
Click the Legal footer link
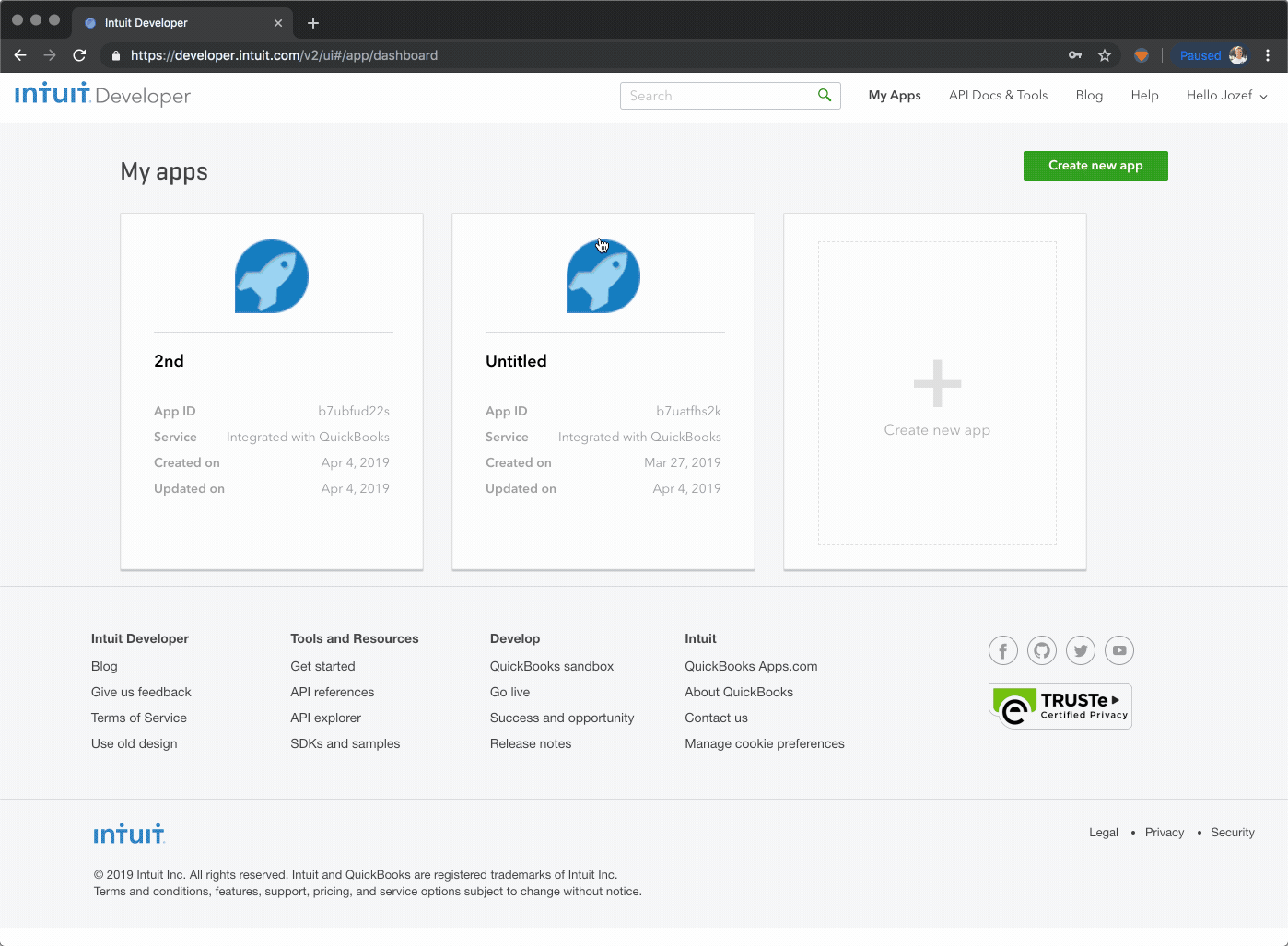1104,833
